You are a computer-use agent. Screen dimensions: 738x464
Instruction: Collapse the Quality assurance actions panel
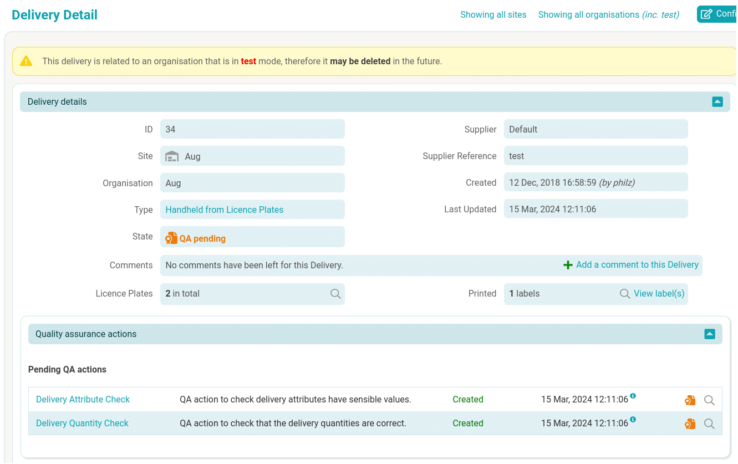(x=709, y=334)
